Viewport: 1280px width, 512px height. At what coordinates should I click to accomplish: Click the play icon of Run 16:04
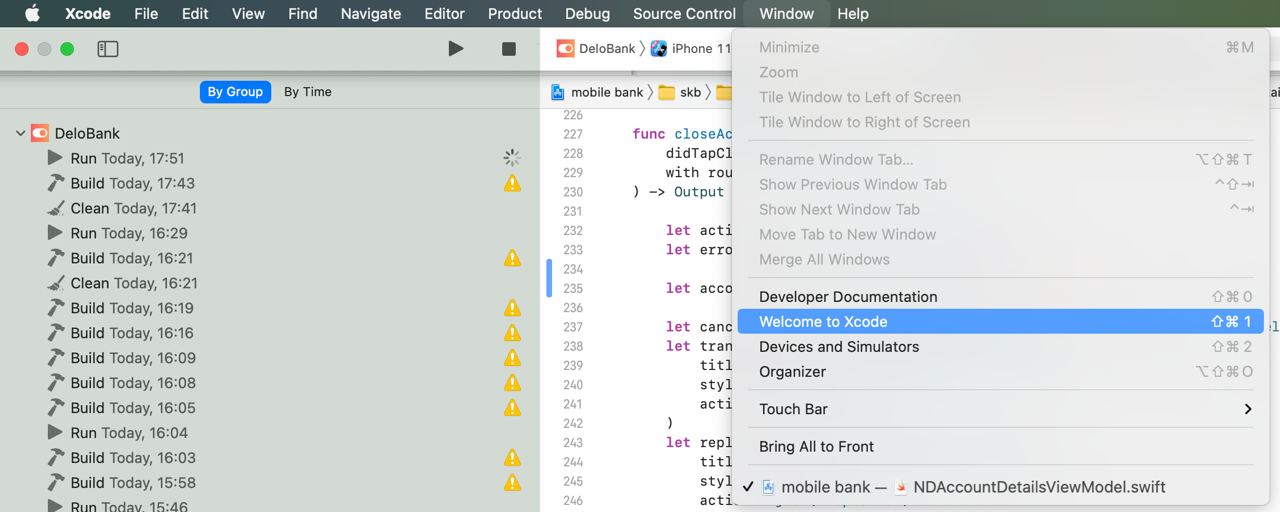click(x=56, y=433)
